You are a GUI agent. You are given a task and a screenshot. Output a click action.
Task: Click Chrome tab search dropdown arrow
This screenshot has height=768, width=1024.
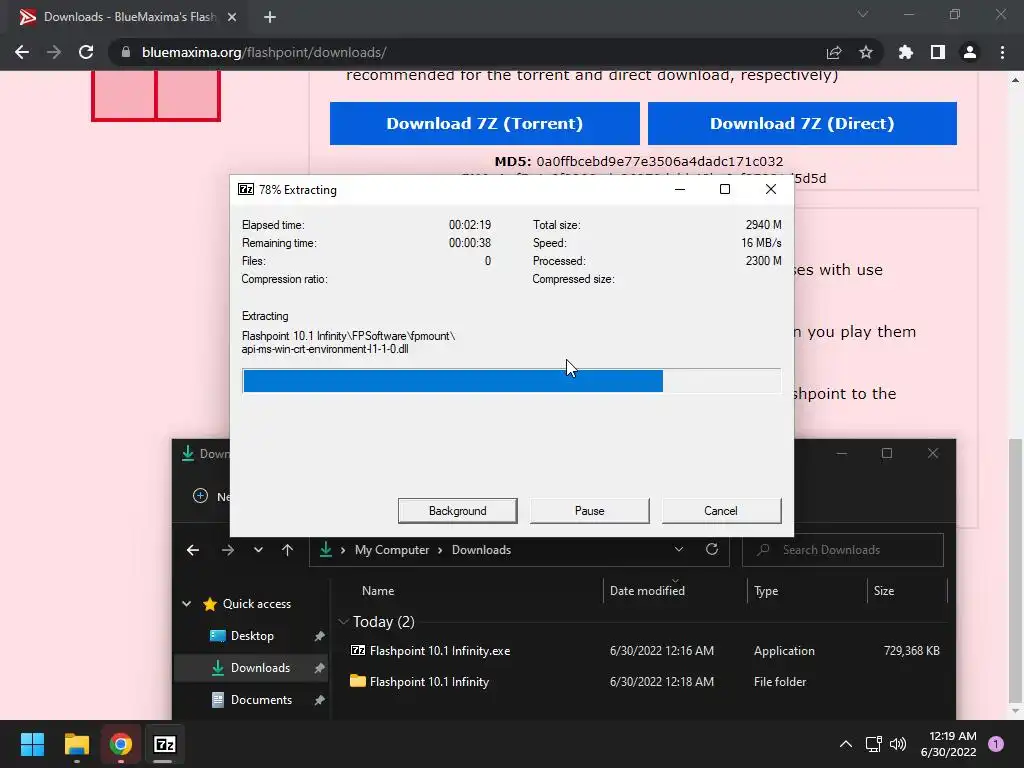[863, 14]
